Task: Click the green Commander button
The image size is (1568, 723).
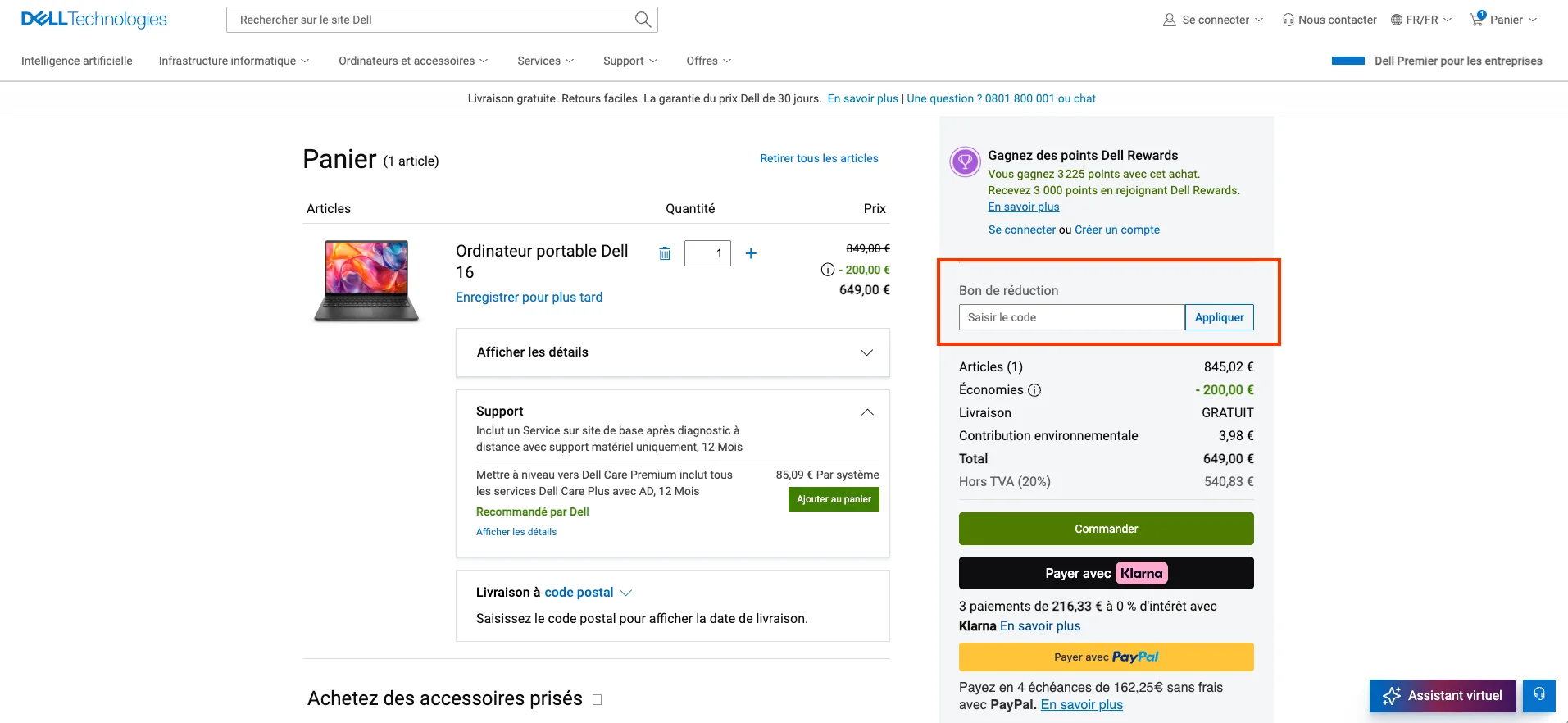Action: (x=1106, y=529)
